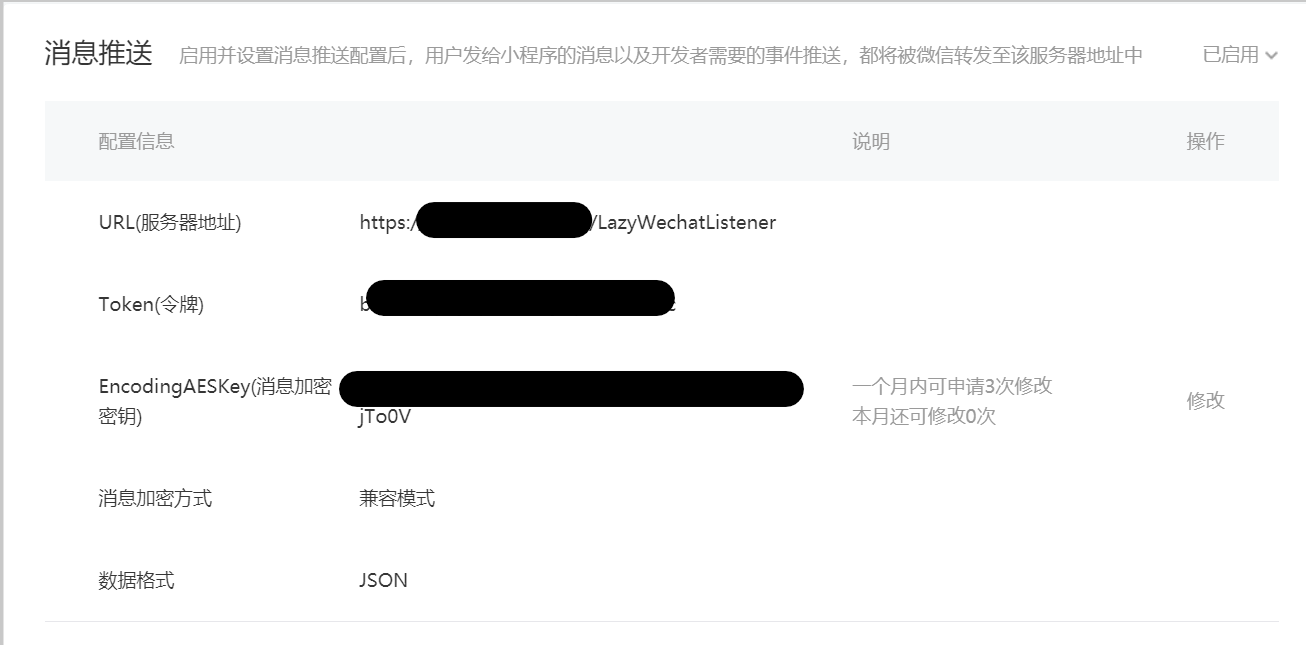Click the 一个月内可申请3次修改 note
Screen dimensions: 1306x645
(x=952, y=386)
